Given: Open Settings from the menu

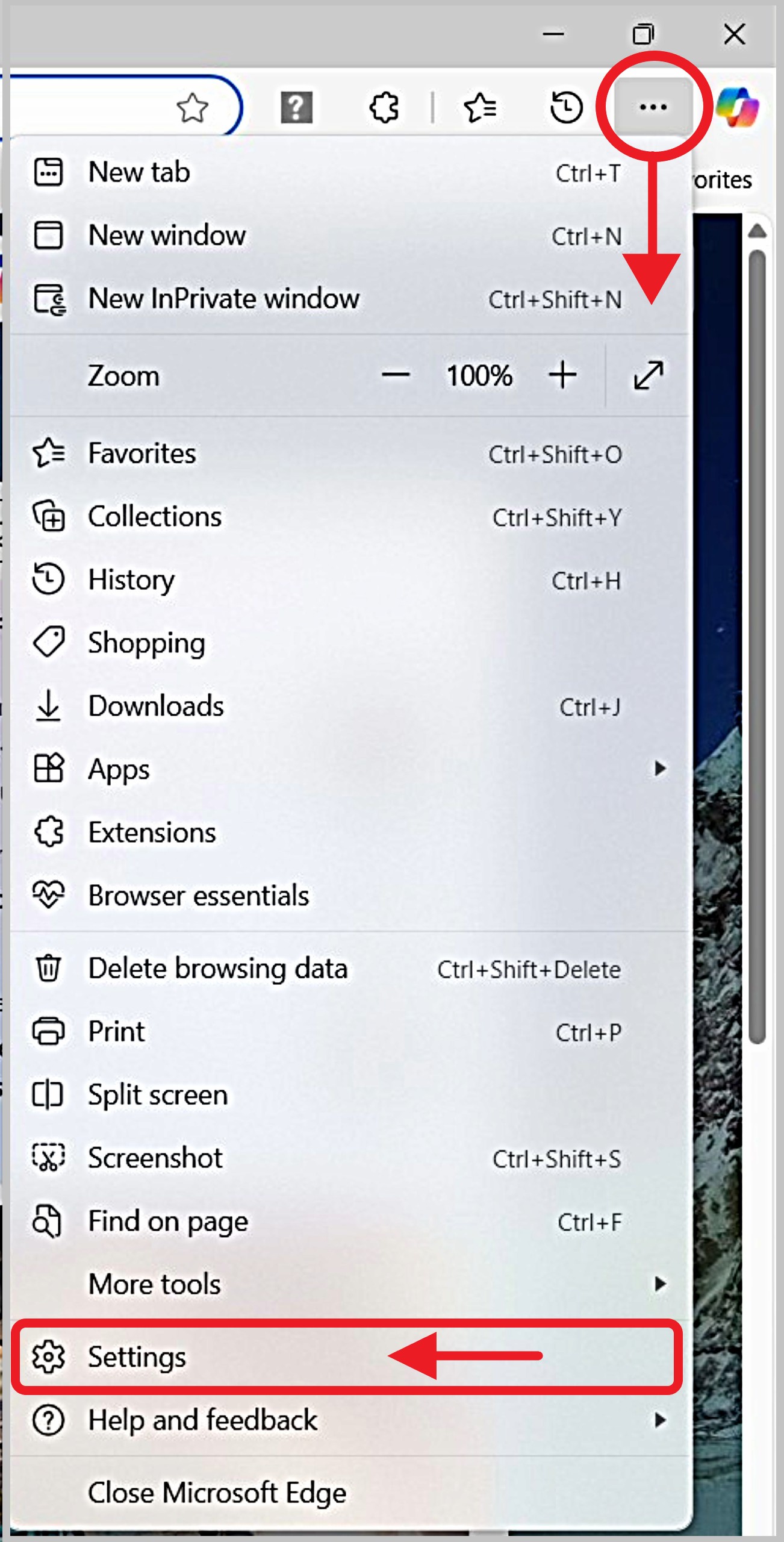Looking at the screenshot, I should point(137,1356).
